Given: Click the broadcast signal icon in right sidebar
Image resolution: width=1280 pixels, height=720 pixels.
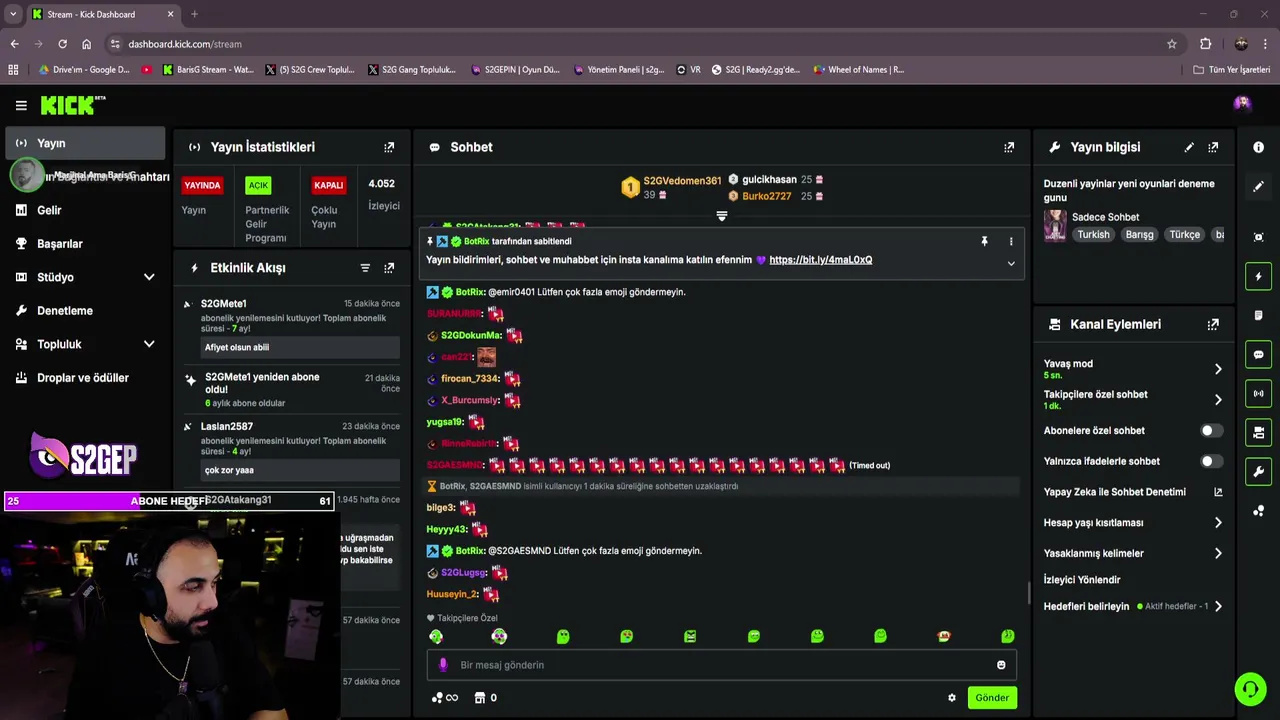Looking at the screenshot, I should 1258,394.
